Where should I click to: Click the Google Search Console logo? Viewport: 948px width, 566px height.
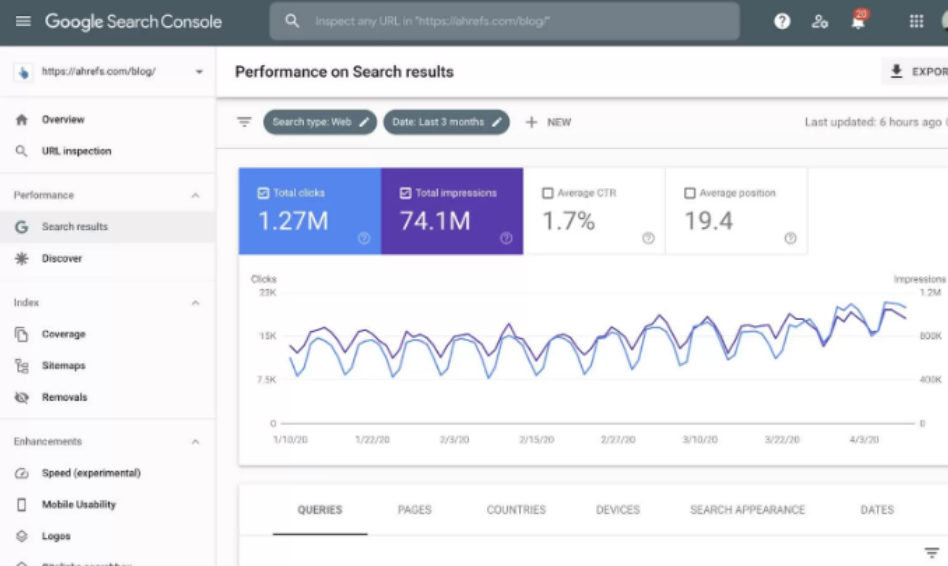(x=134, y=22)
